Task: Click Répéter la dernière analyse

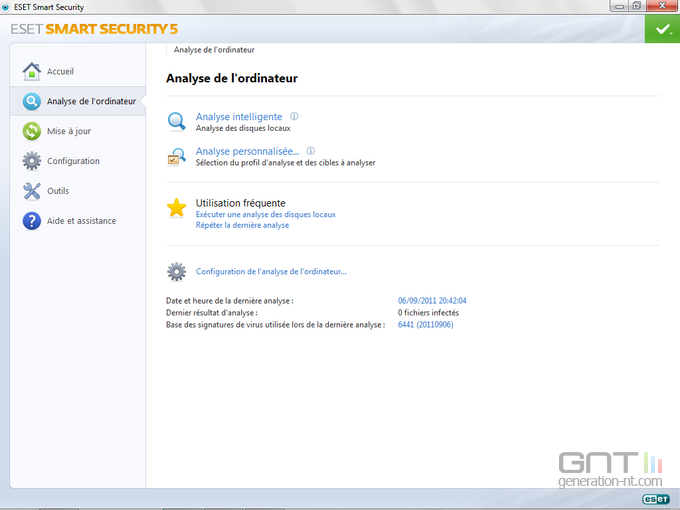Action: click(242, 225)
